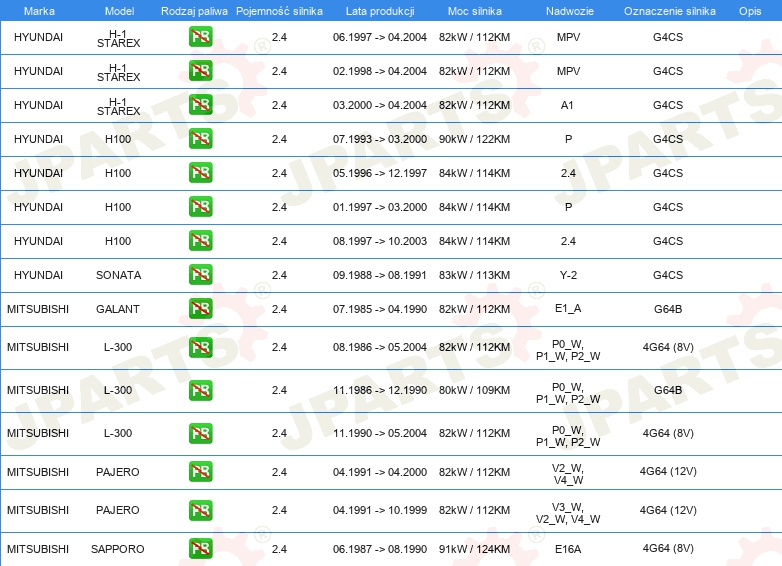Select SAPPORO model cell
The width and height of the screenshot is (782, 566).
coord(118,549)
